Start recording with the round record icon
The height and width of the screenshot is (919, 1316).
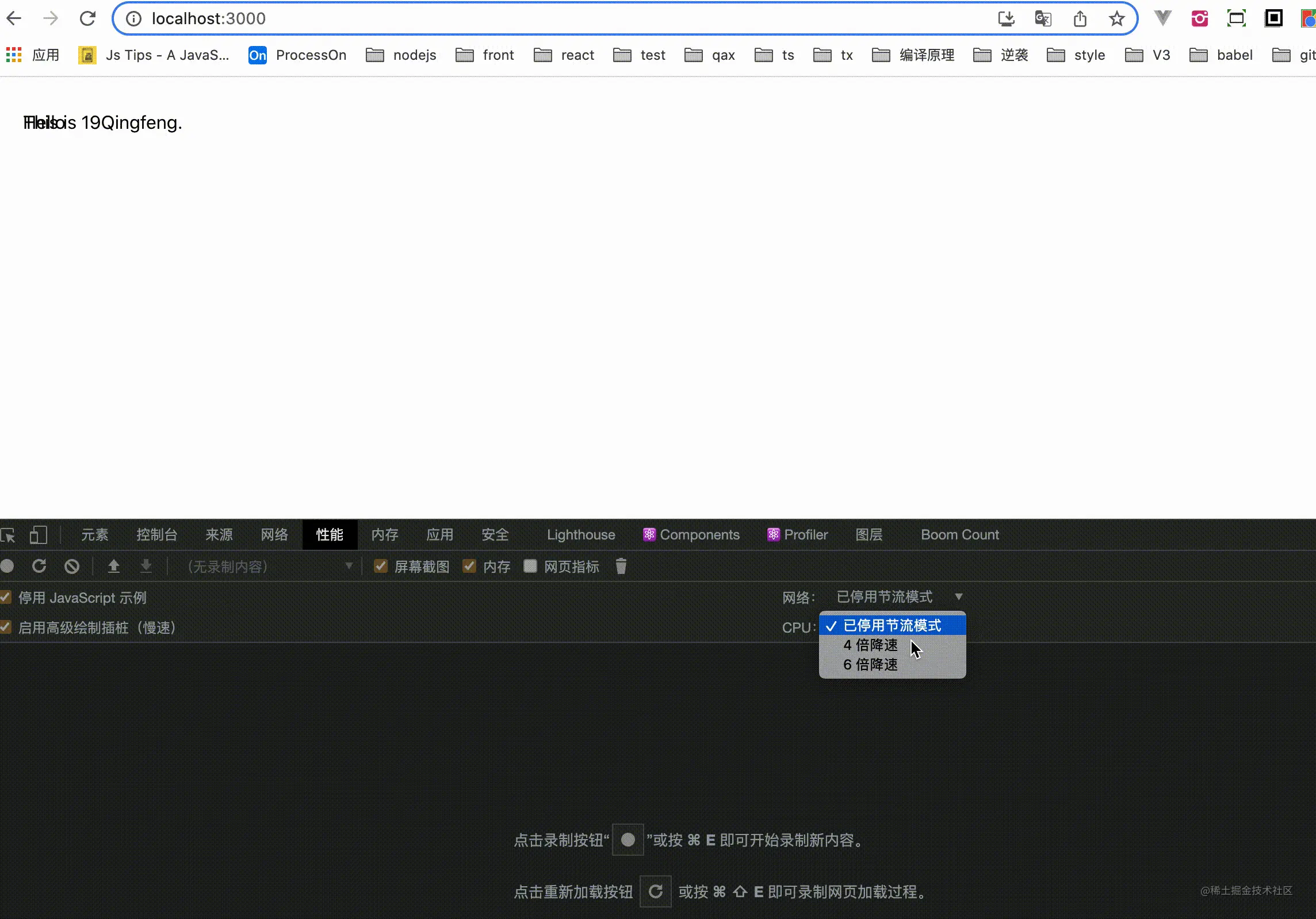tap(7, 566)
